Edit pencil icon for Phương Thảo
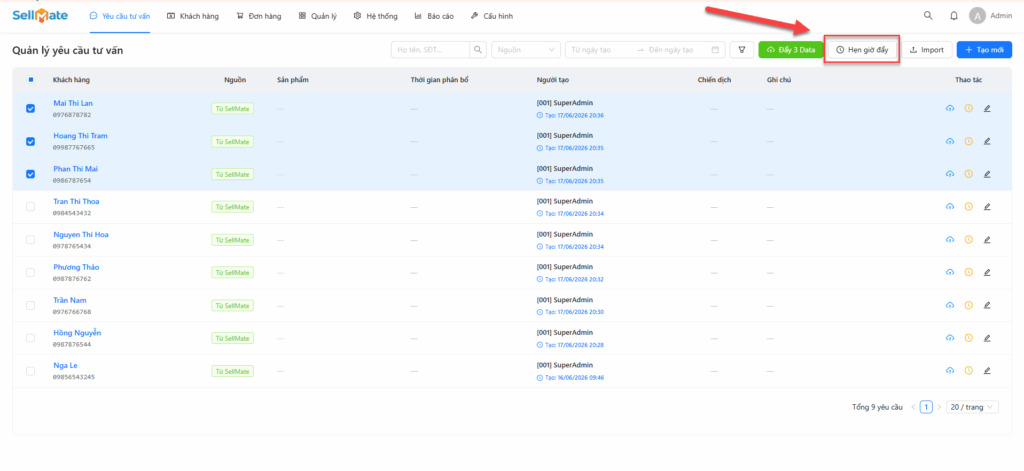Image resolution: width=1024 pixels, height=471 pixels. tap(987, 272)
